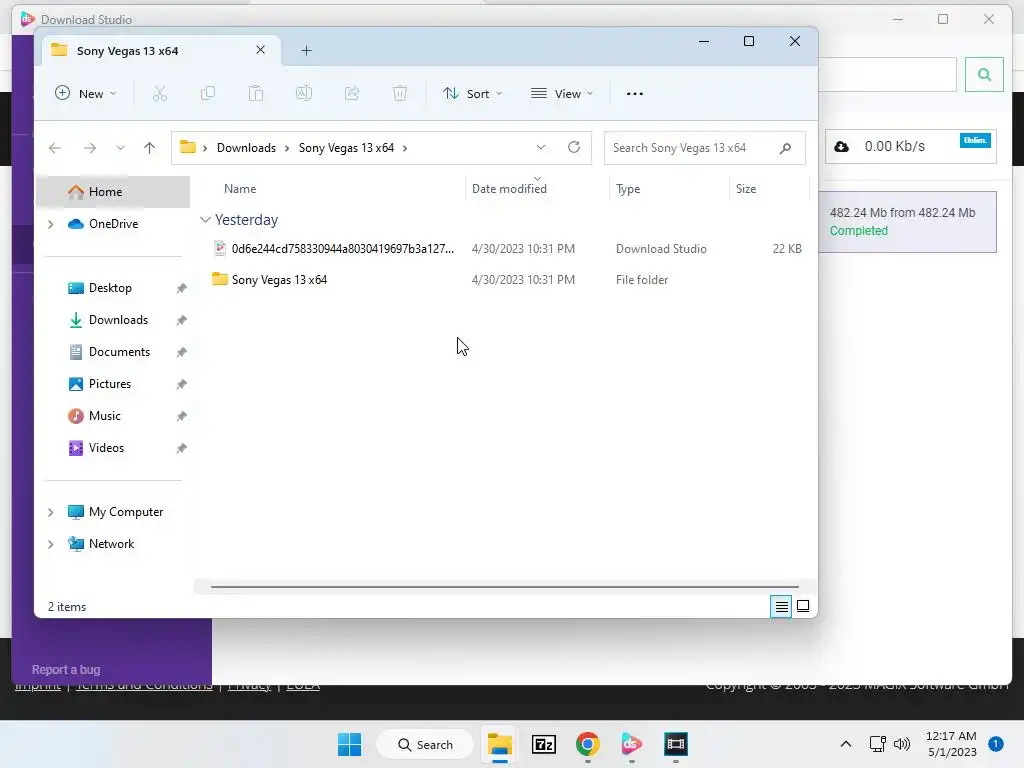
Task: Open Pictures in quick access
Action: coord(112,384)
